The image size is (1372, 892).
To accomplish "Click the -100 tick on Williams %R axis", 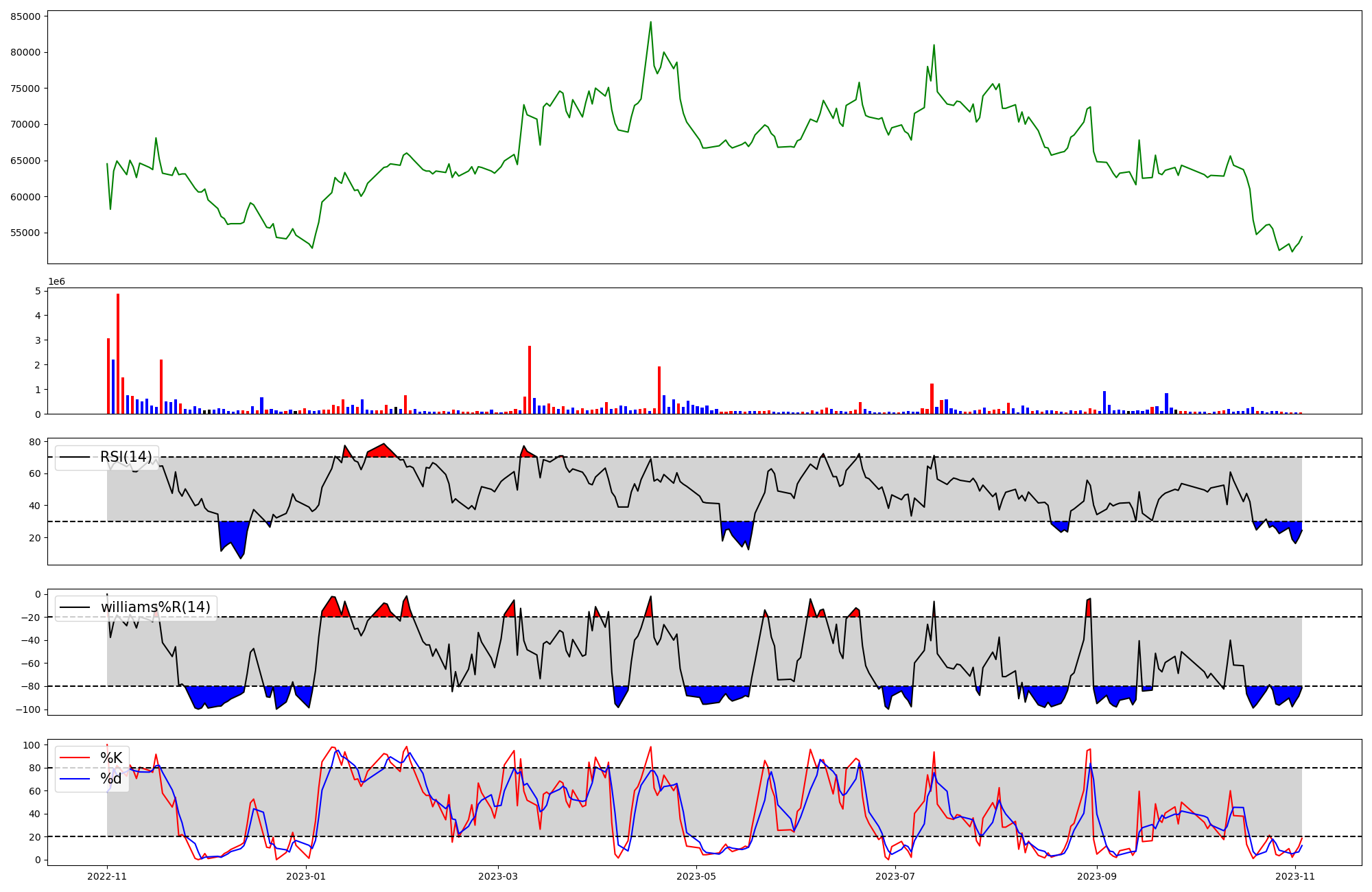I will point(27,709).
